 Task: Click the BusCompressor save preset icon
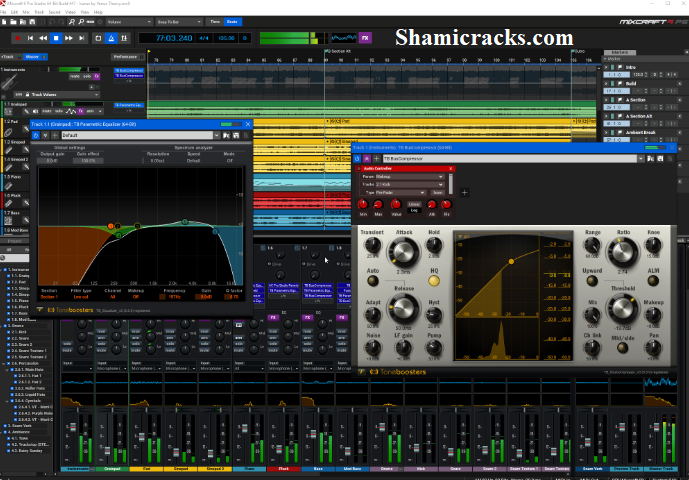[x=660, y=159]
